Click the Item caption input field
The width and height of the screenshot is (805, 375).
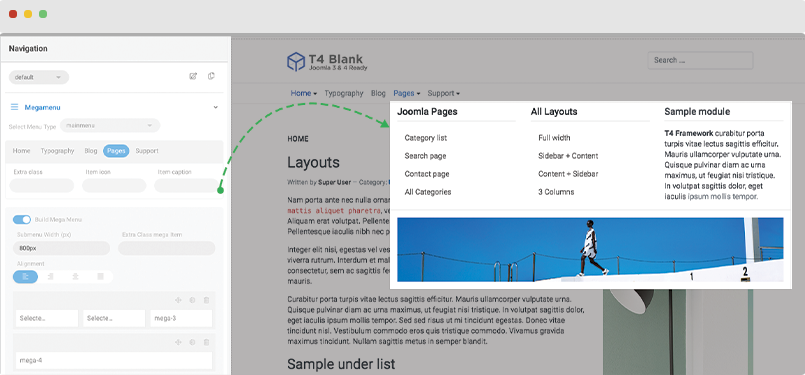click(186, 185)
